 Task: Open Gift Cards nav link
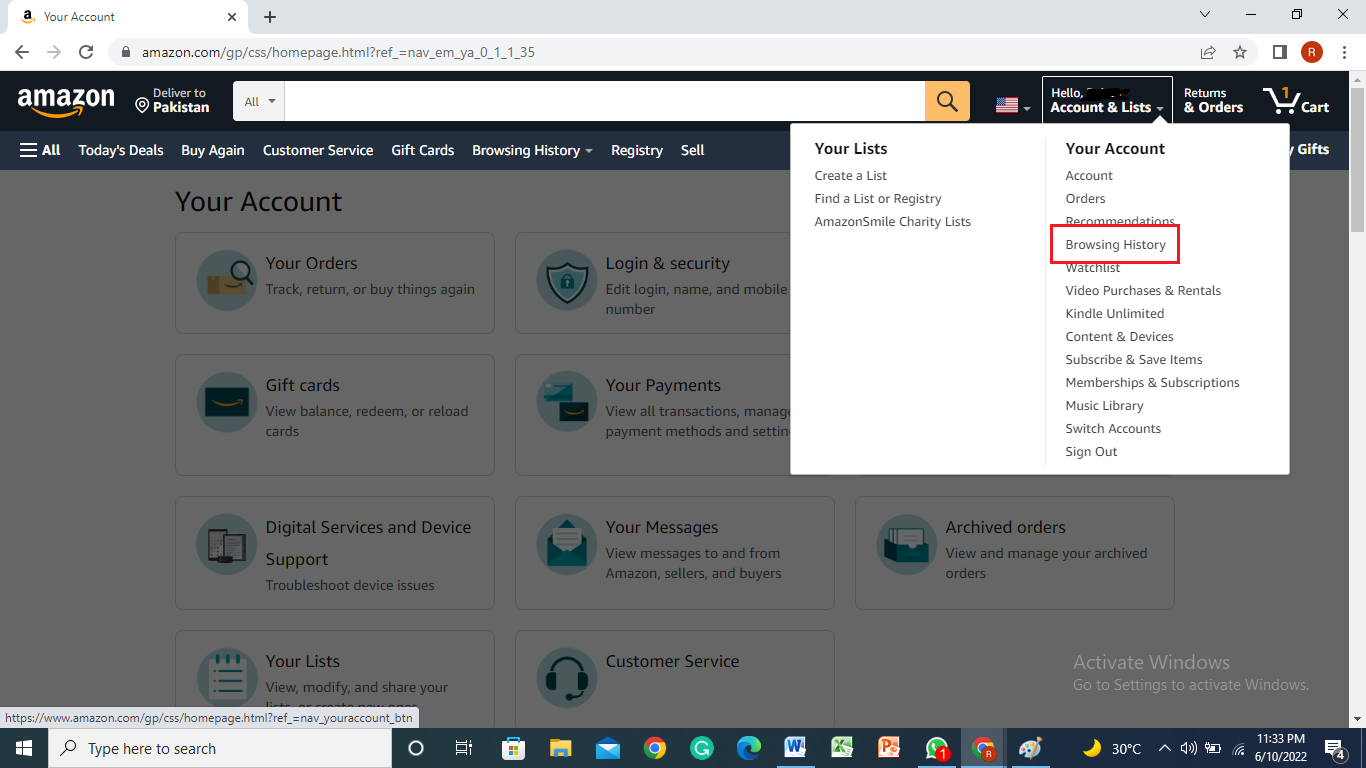[x=423, y=150]
